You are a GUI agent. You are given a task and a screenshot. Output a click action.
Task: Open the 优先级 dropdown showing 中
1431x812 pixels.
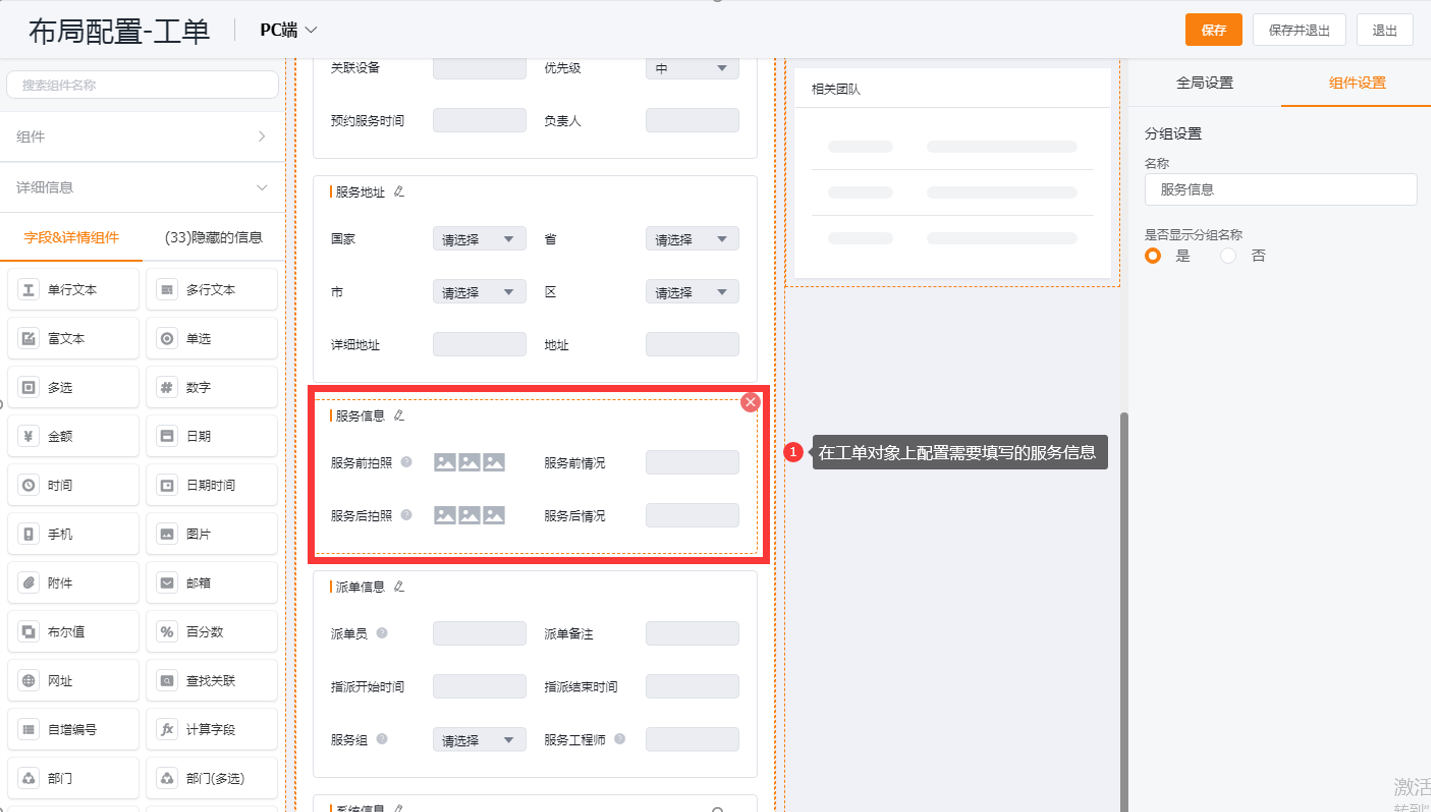tap(692, 68)
